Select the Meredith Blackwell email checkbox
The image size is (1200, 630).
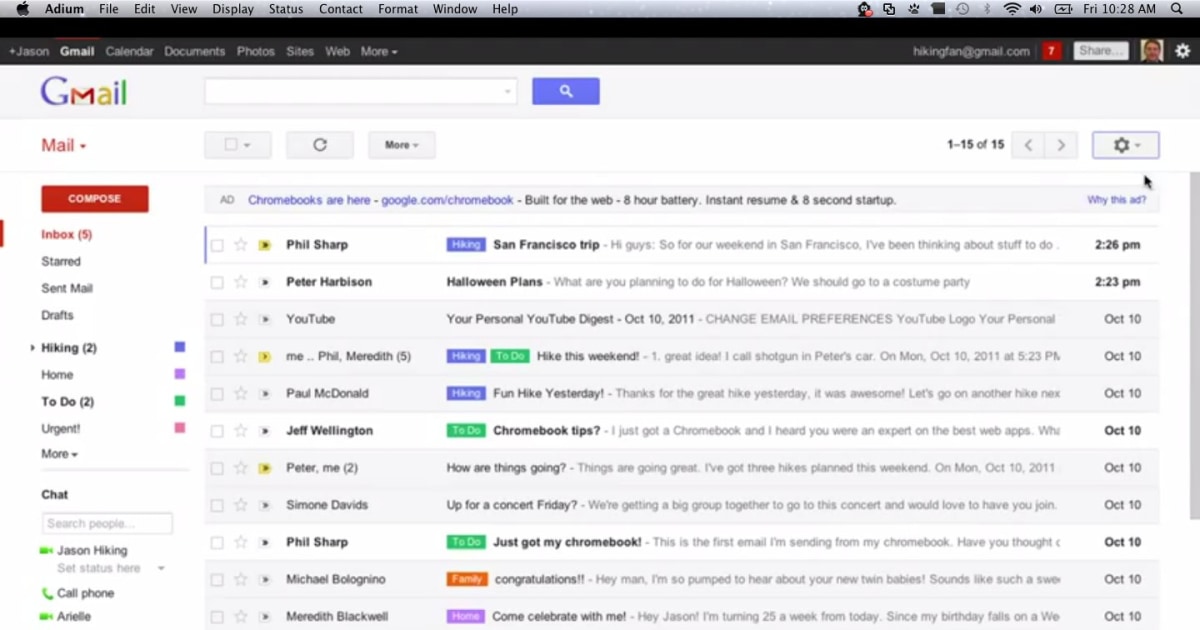(217, 617)
